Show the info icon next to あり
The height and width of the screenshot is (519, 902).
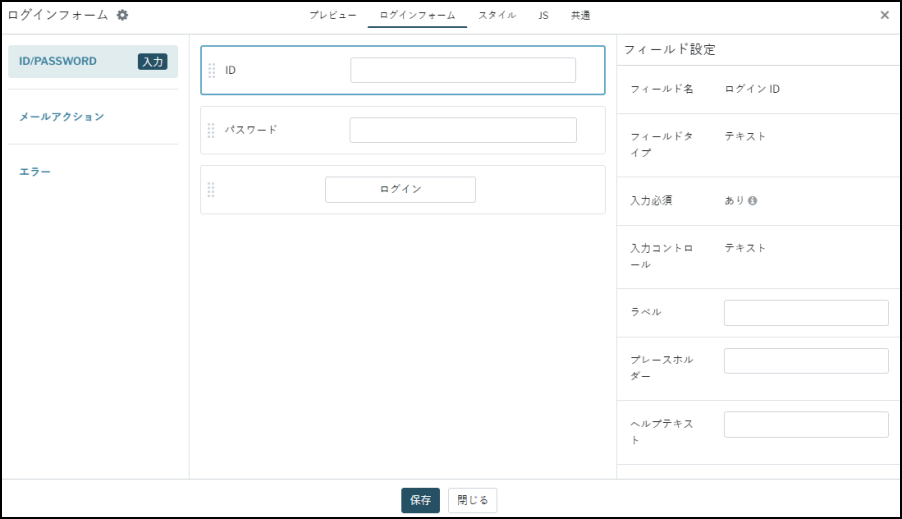click(752, 201)
